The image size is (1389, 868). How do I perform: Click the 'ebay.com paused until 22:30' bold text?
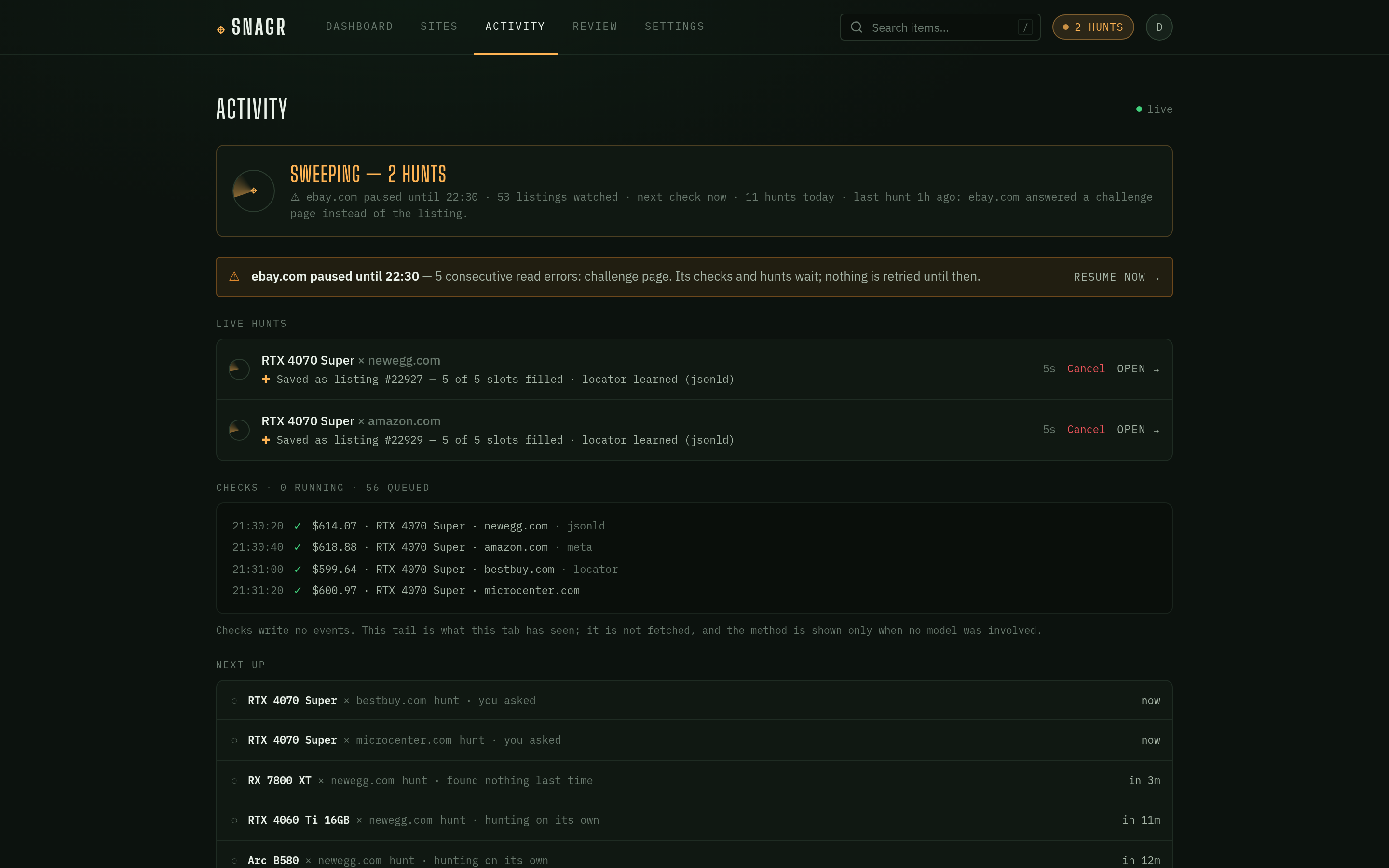click(x=335, y=276)
